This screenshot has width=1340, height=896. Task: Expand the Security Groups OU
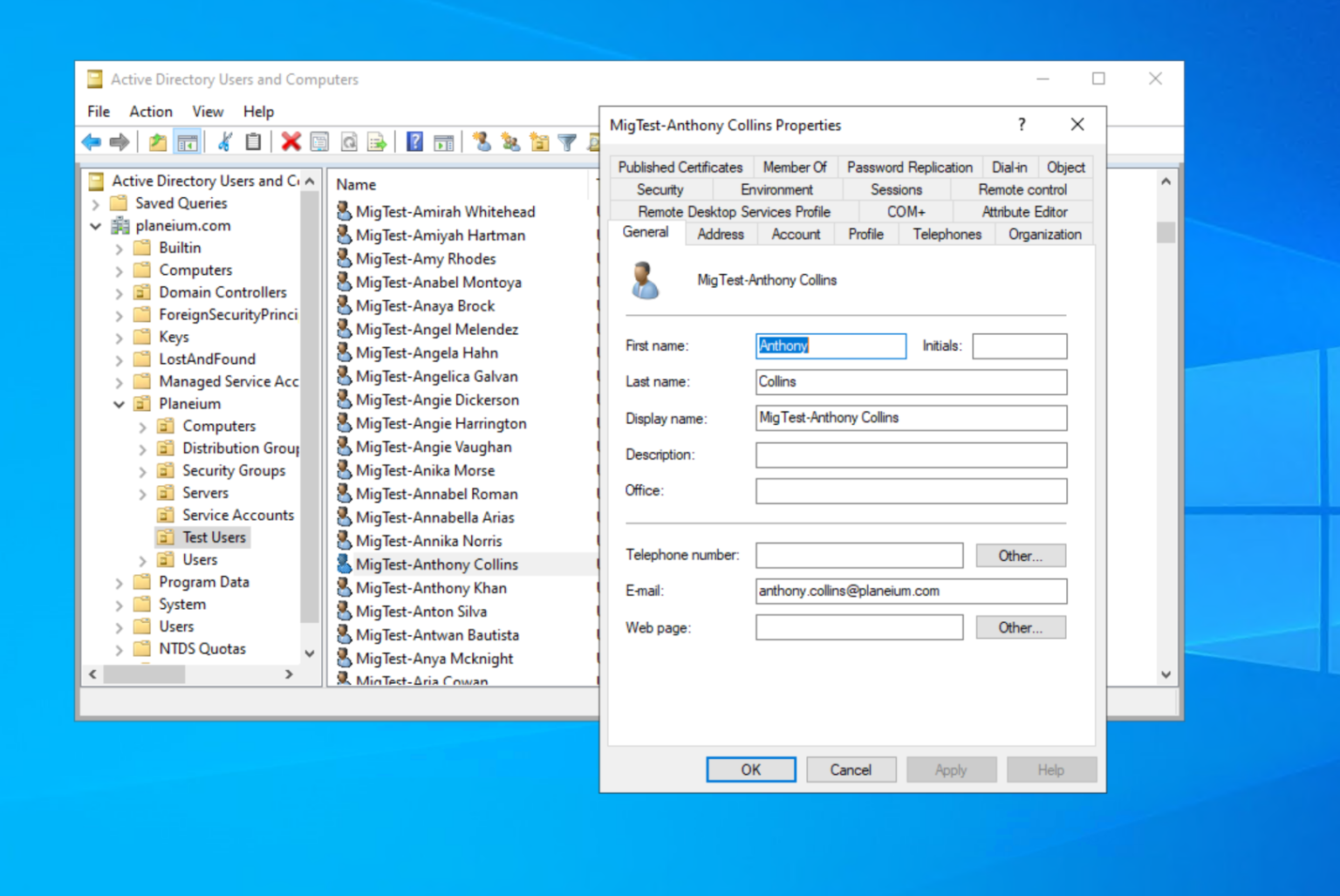[x=143, y=471]
